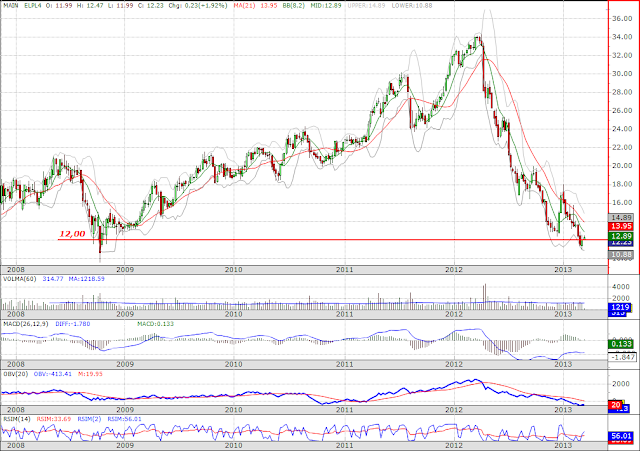Image resolution: width=640 pixels, height=451 pixels.
Task: Click 2012 on the main price chart time axis
Action: [x=454, y=269]
